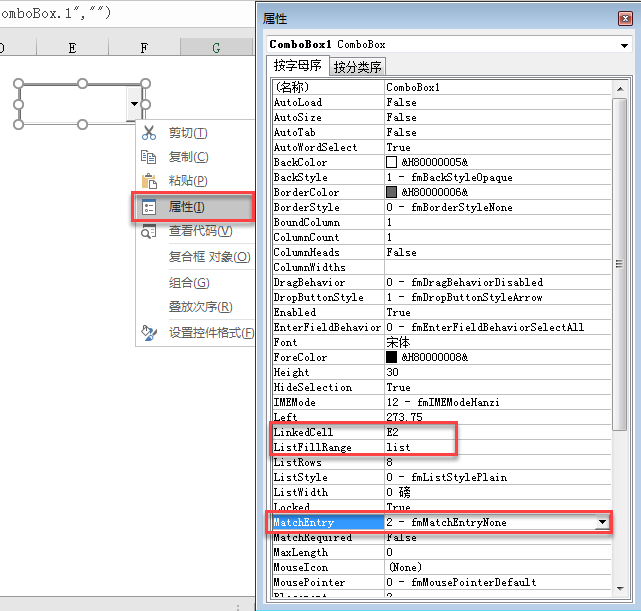Select the AutoTab property name
641x611 pixels.
click(294, 132)
